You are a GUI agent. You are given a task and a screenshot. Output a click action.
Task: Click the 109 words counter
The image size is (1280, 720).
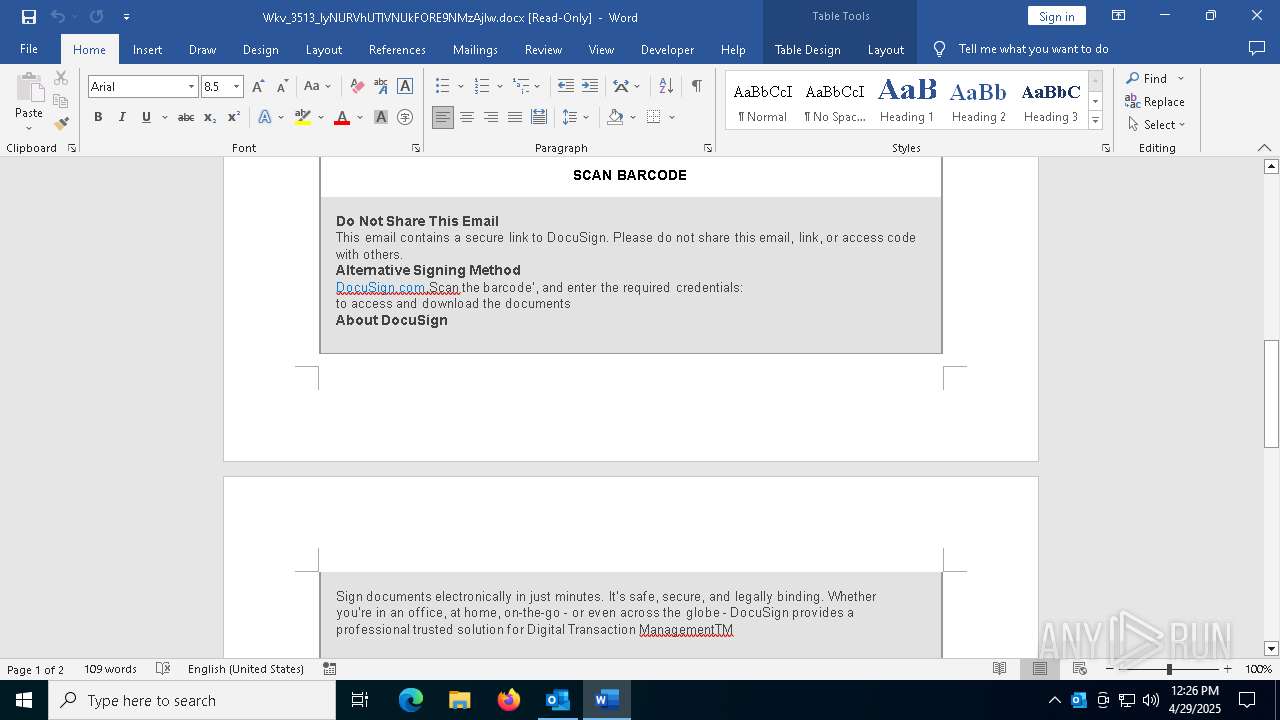click(x=110, y=669)
